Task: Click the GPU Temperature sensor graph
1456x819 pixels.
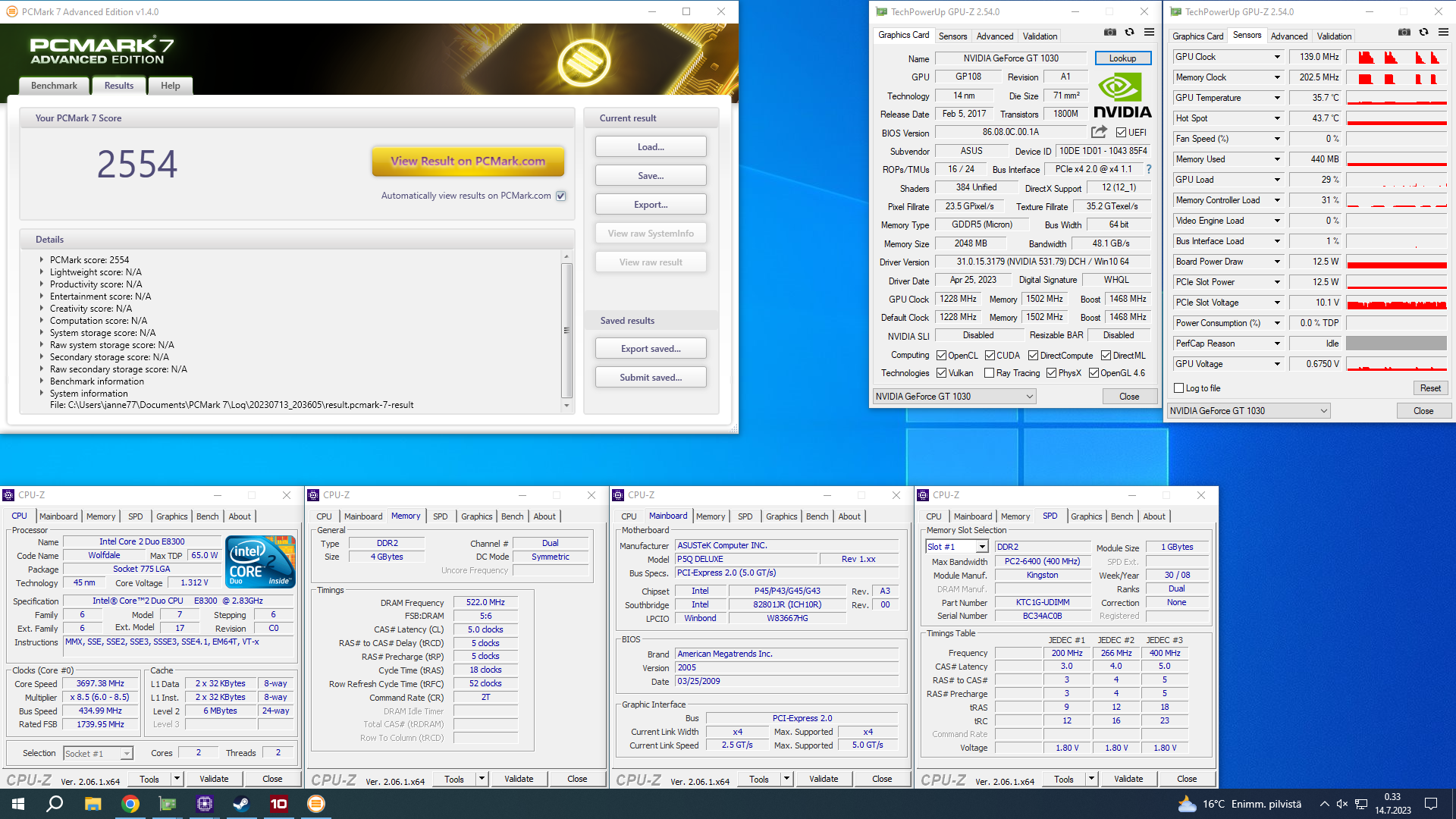Action: click(x=1396, y=98)
